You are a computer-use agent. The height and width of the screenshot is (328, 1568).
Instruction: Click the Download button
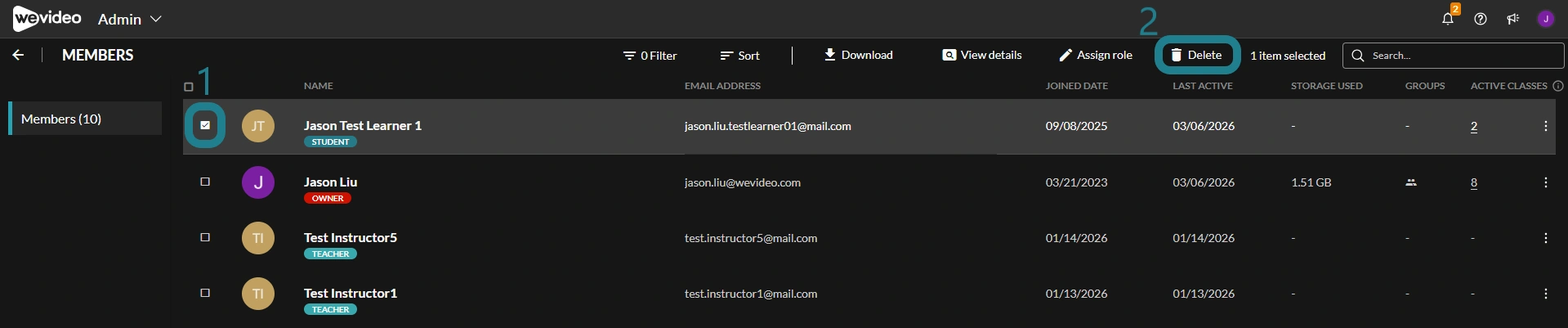(858, 55)
